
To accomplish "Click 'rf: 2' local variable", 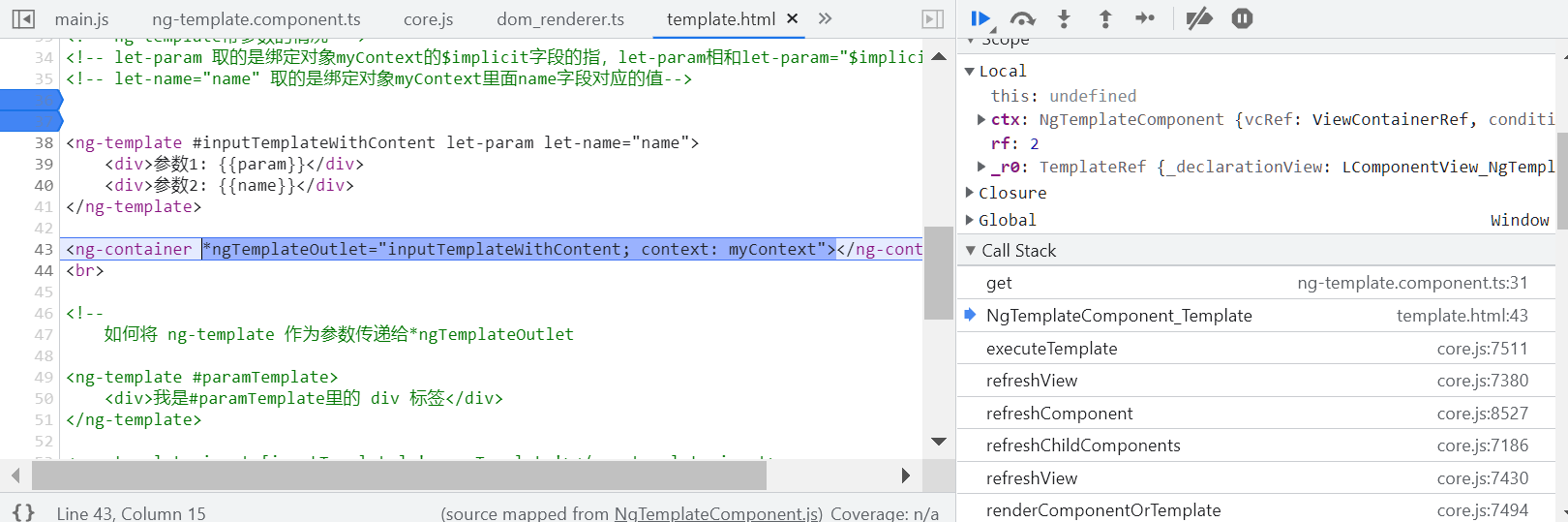I will [1014, 143].
